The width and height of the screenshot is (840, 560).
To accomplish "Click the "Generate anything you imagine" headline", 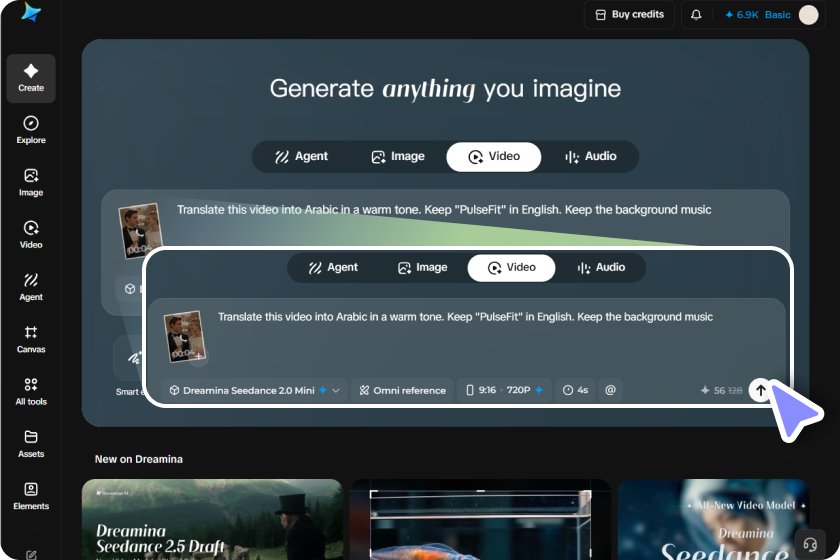I will (445, 88).
